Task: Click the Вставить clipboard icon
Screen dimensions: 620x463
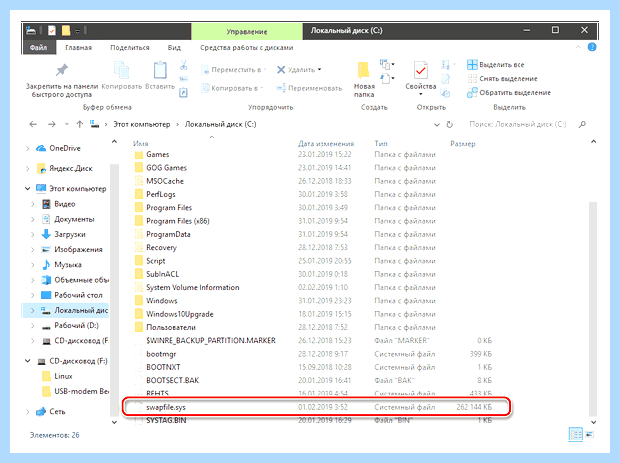Action: click(x=160, y=70)
